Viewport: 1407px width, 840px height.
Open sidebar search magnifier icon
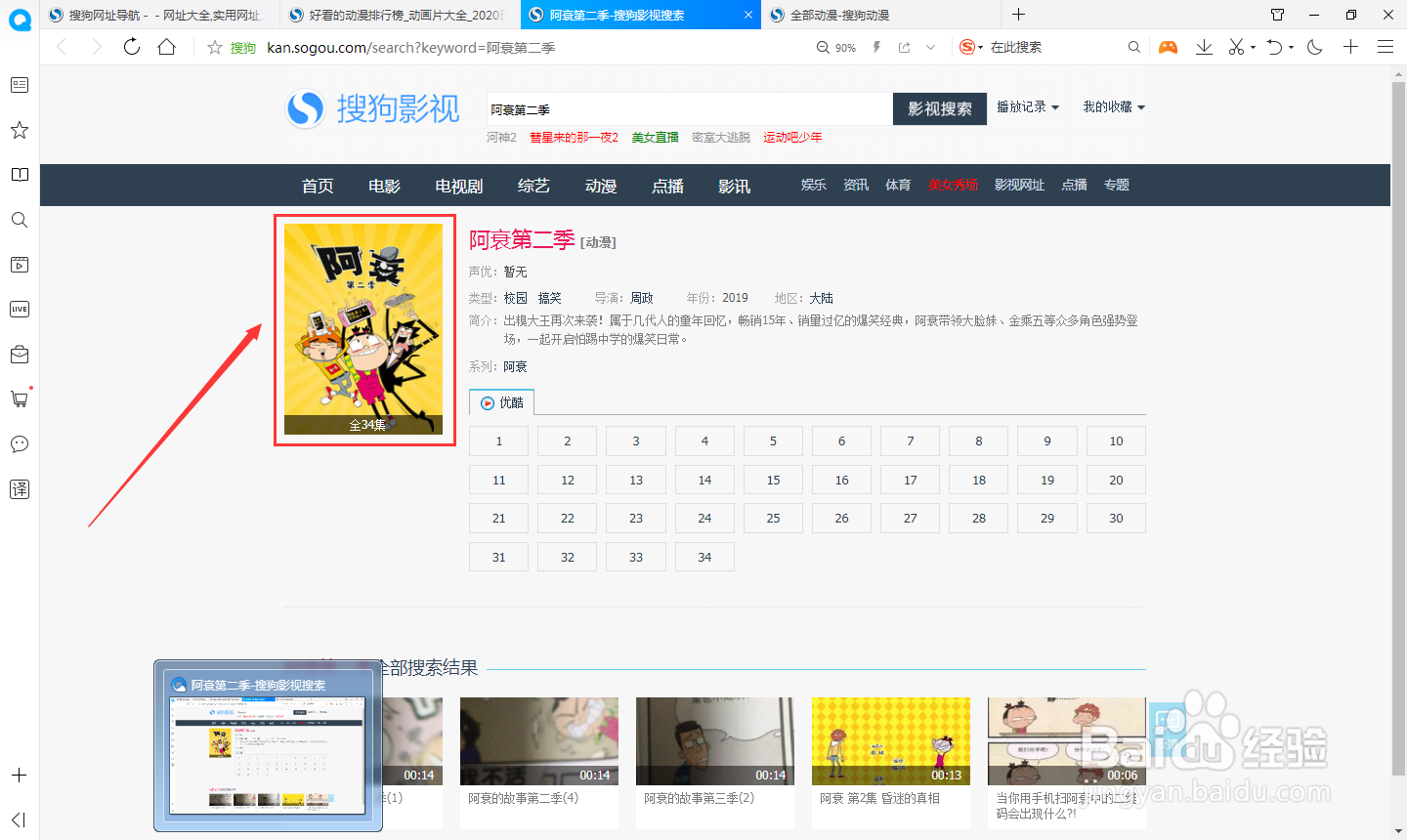(20, 220)
